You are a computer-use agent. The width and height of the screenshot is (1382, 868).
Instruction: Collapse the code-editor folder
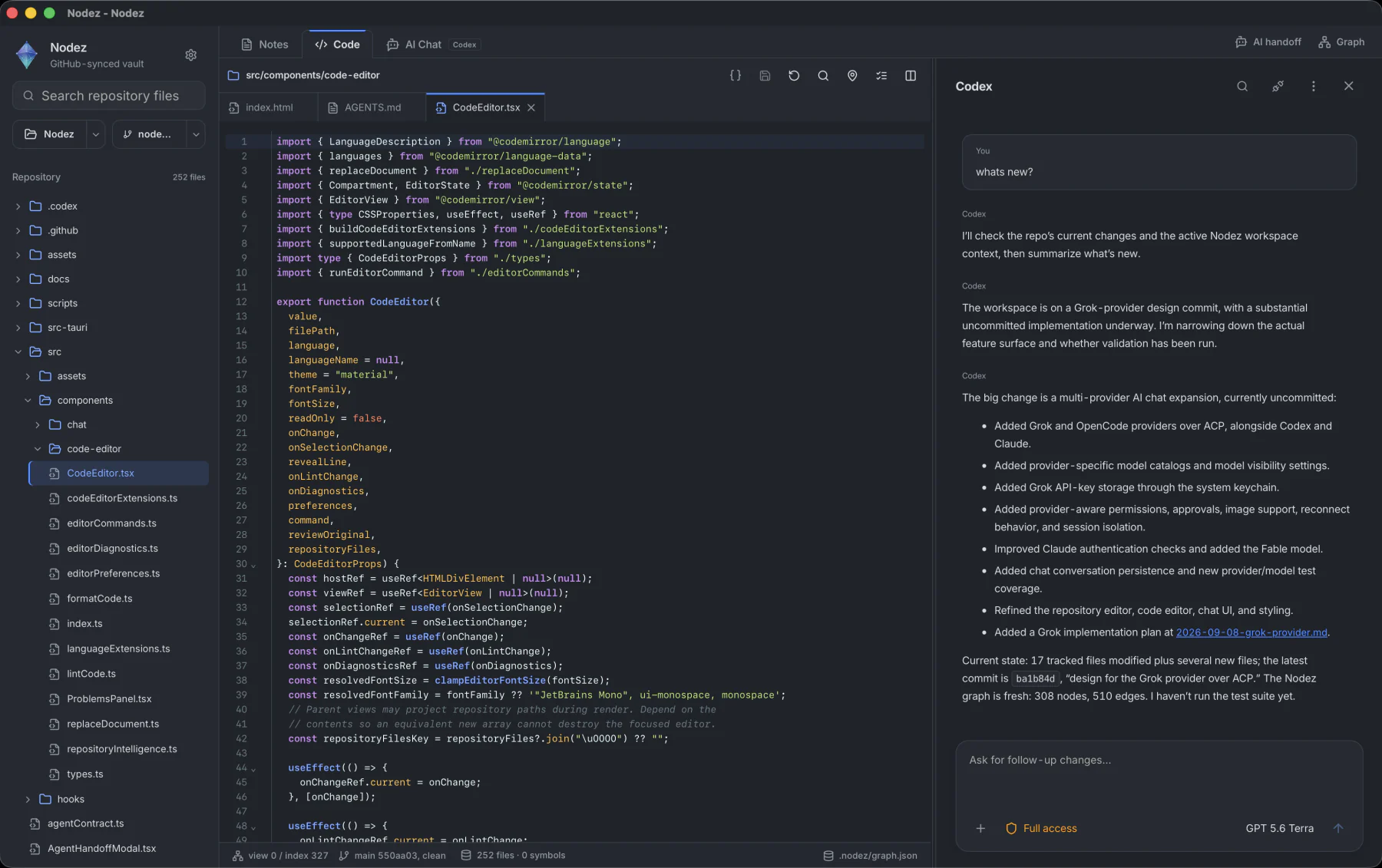tap(37, 449)
